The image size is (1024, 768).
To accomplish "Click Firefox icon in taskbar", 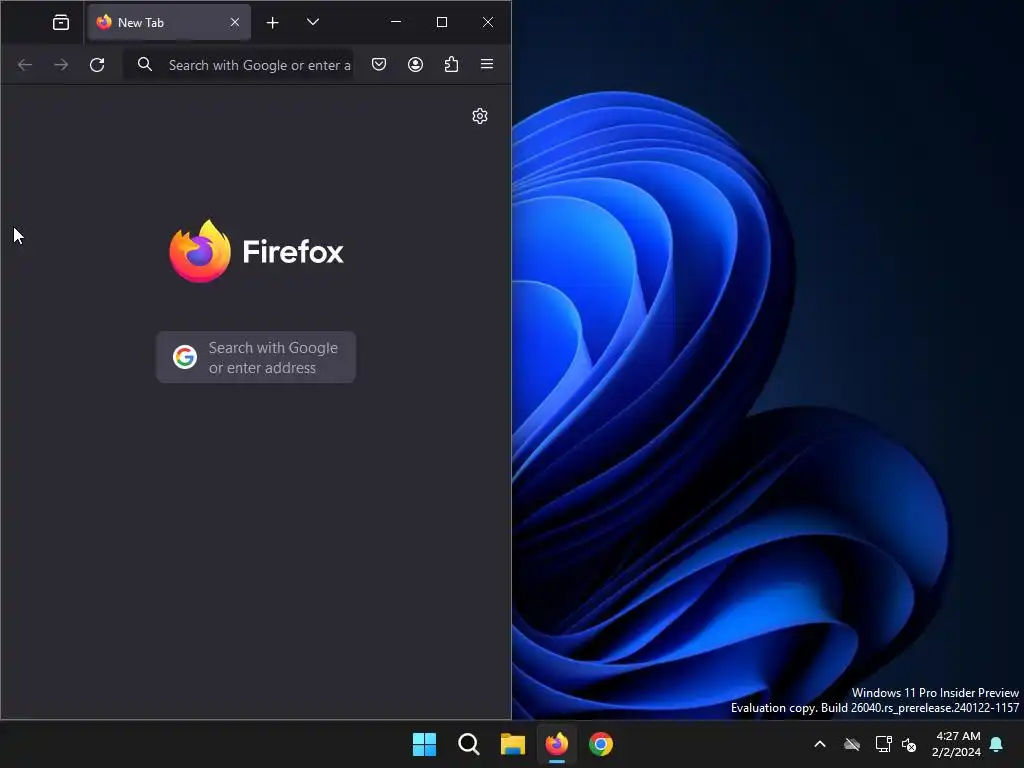I will pos(556,744).
